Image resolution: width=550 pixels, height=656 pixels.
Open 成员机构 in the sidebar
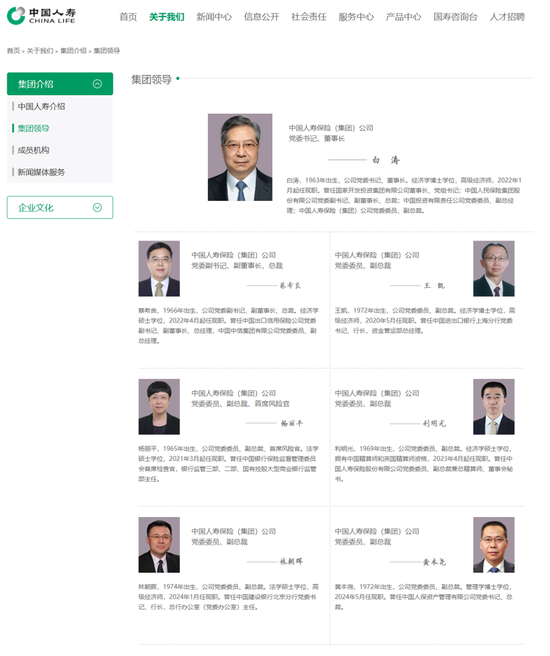click(x=33, y=150)
